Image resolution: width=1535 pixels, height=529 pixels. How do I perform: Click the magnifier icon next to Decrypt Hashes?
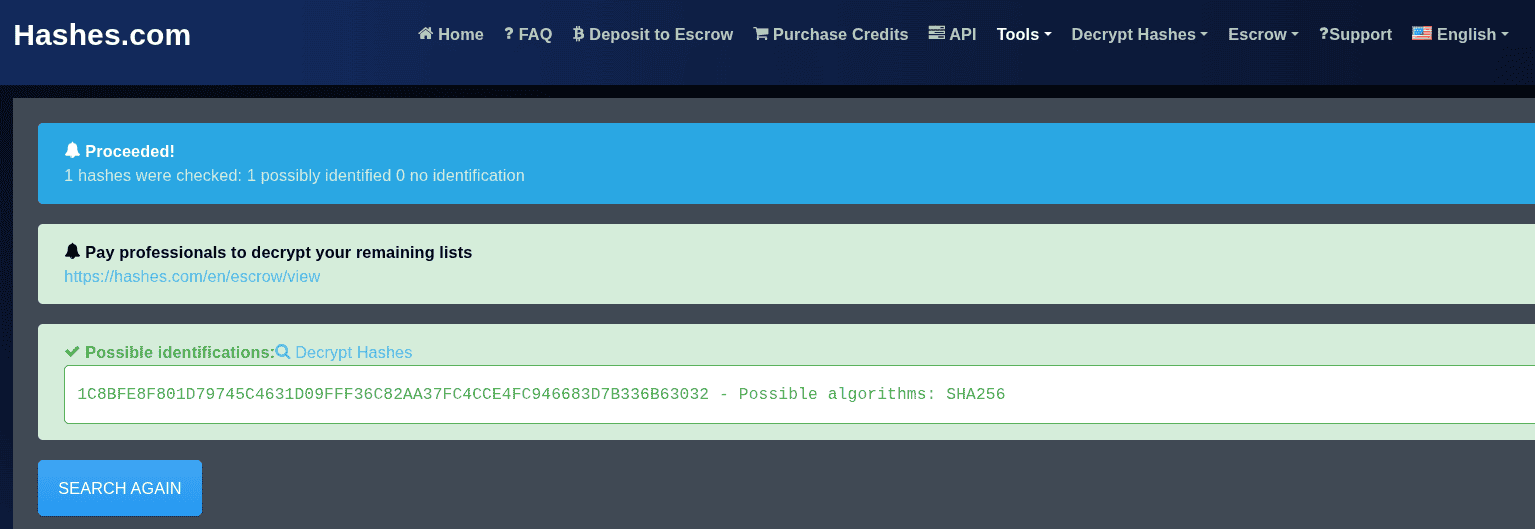(x=283, y=352)
